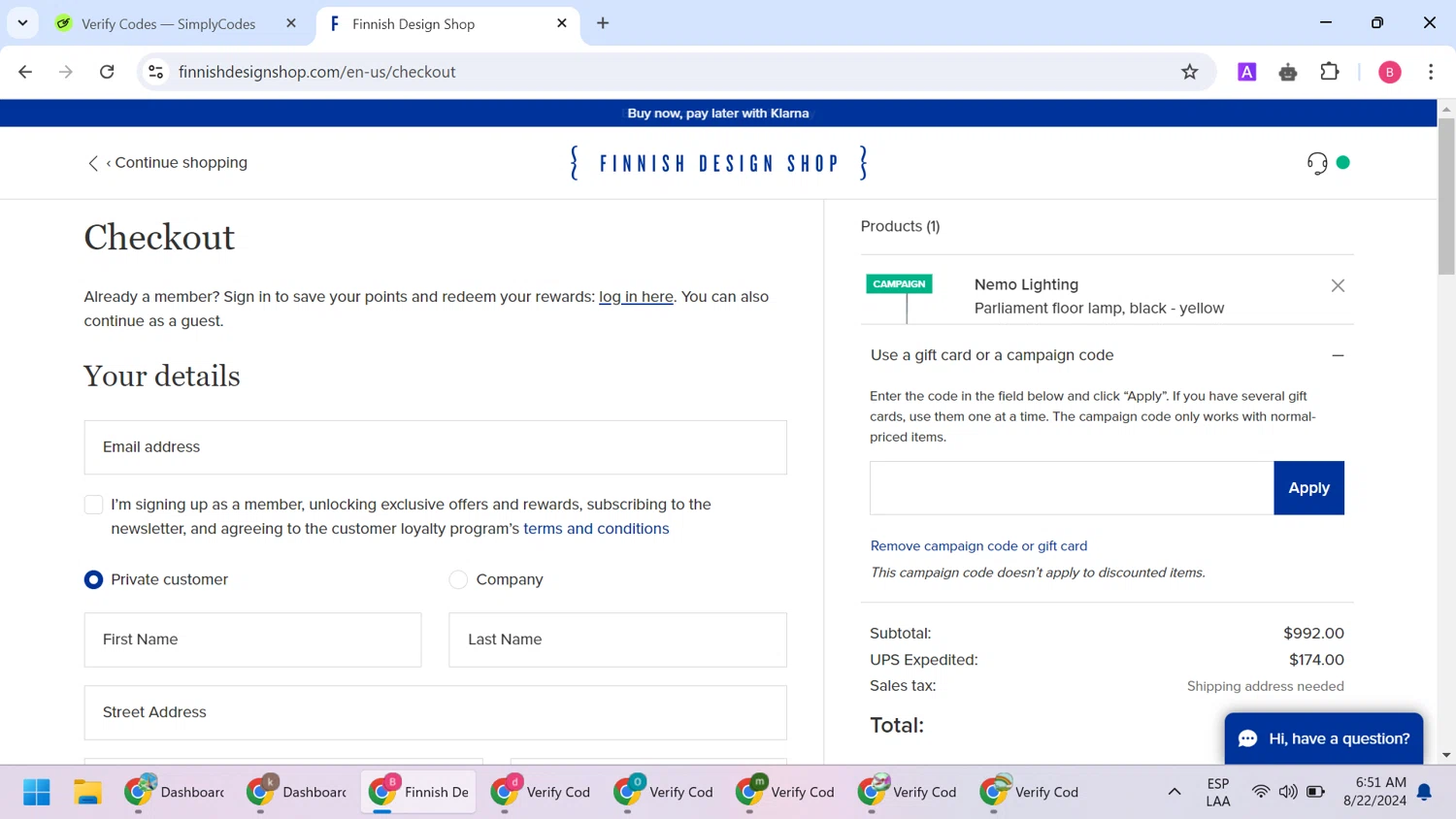Image resolution: width=1456 pixels, height=819 pixels.
Task: Focus the Last Name field
Action: pos(617,639)
